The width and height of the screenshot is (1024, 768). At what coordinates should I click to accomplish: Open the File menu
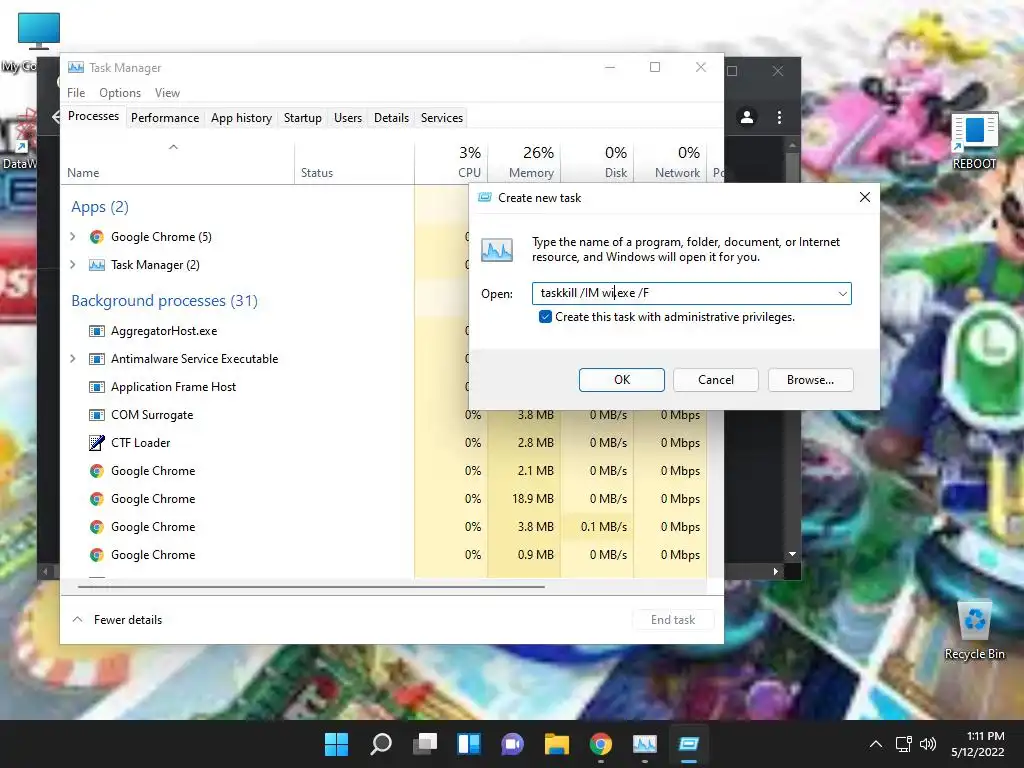[76, 93]
